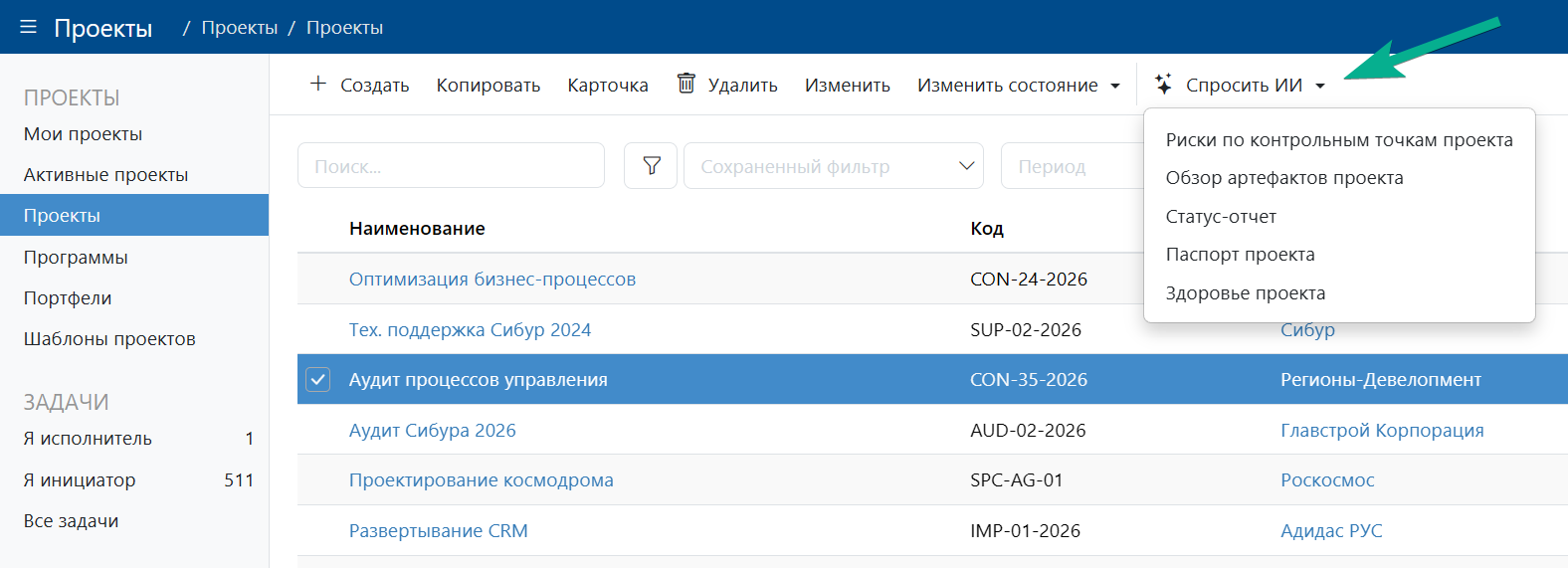Open the Сохраненный фильтр combo box
The image size is (1568, 568).
(x=834, y=165)
